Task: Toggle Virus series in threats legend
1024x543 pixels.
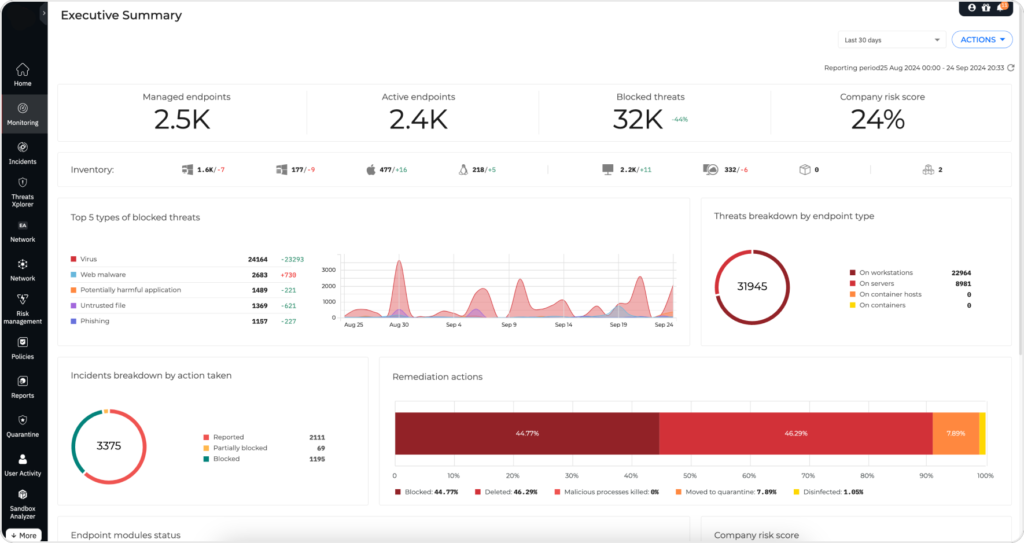Action: coord(84,259)
